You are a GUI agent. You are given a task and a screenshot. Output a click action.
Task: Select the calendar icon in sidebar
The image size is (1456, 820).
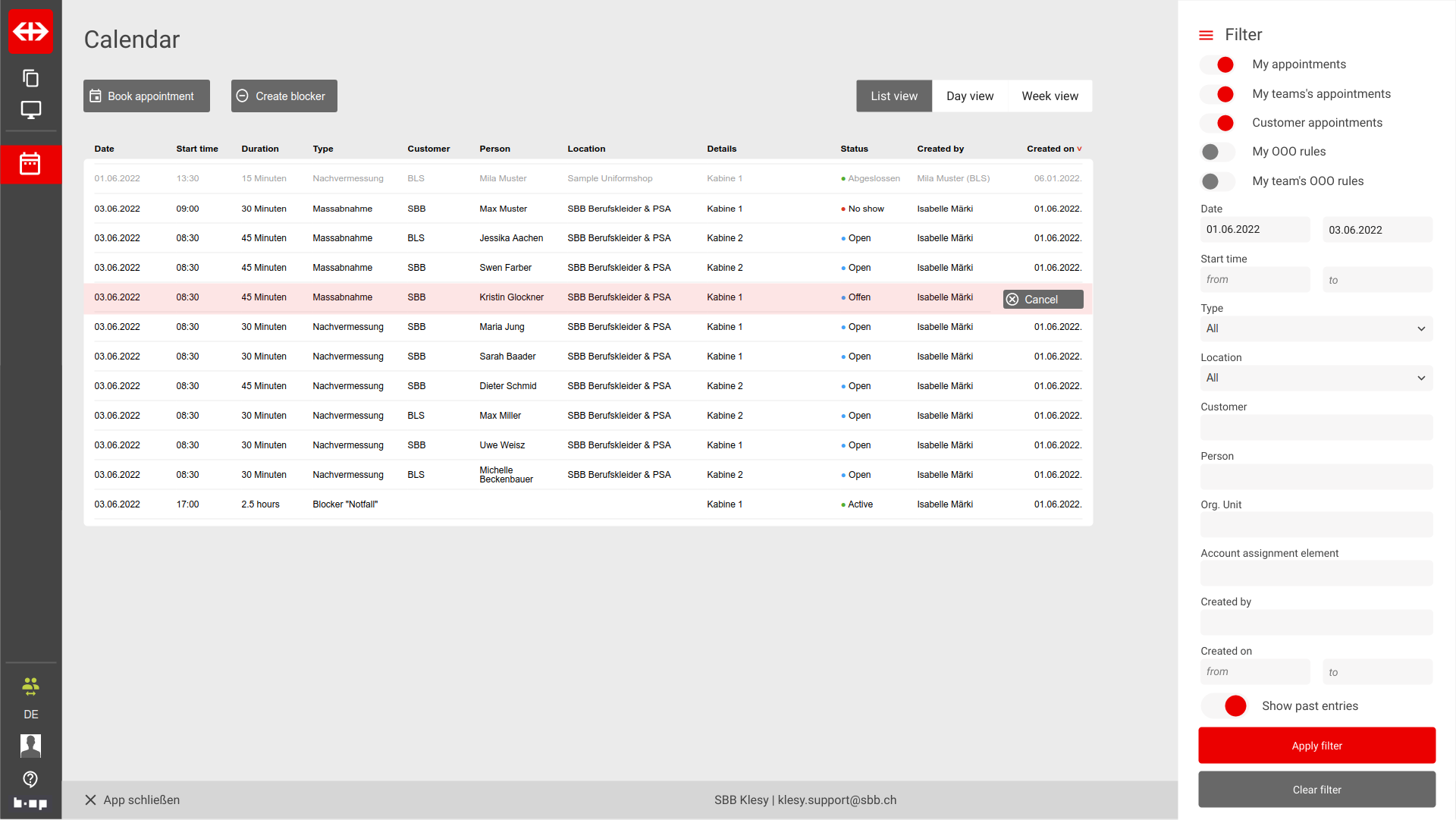coord(30,164)
